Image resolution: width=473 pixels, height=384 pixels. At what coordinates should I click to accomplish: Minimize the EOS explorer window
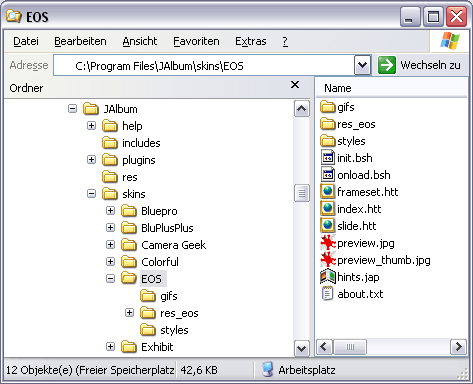click(x=410, y=17)
